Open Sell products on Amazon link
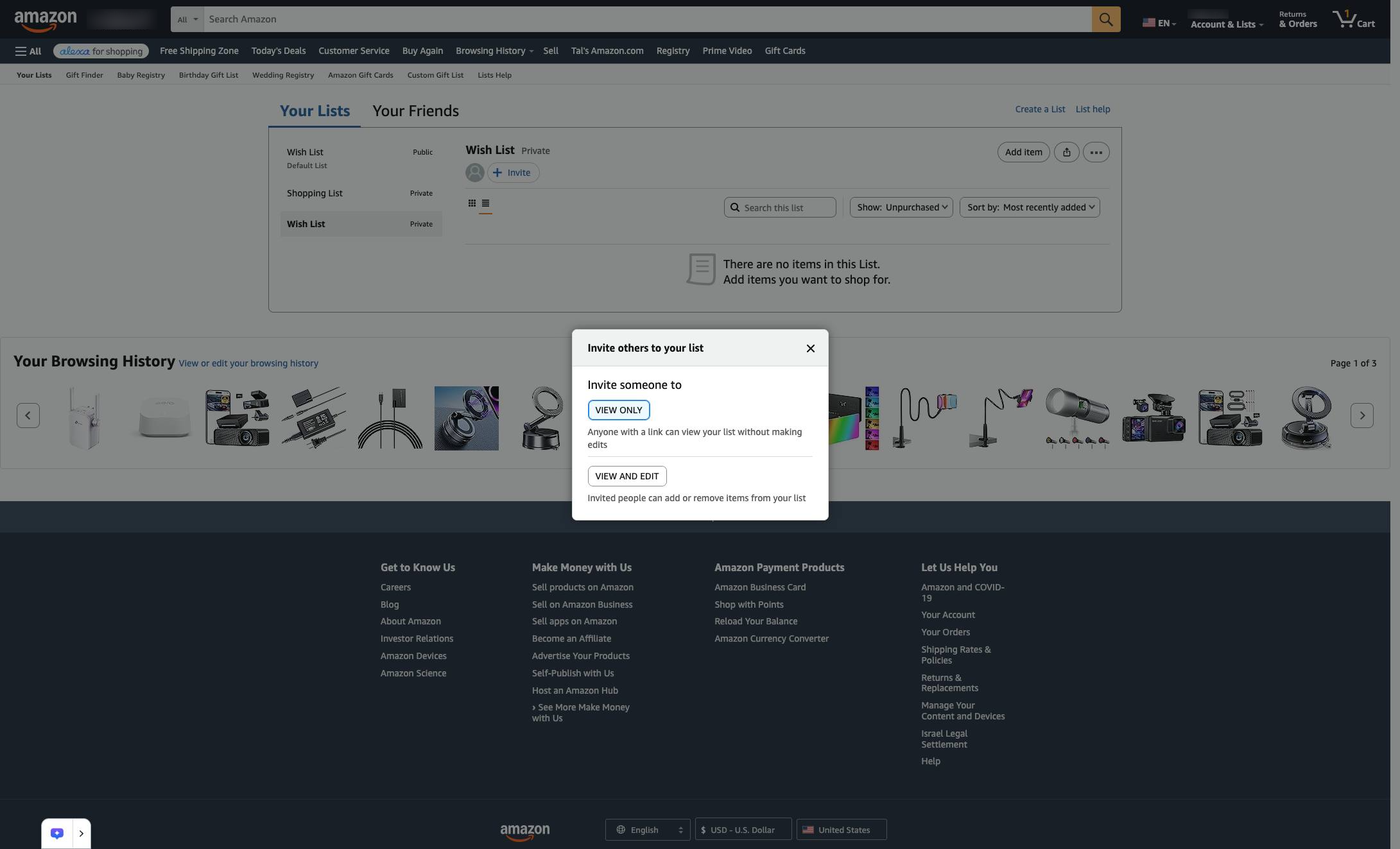 pos(582,587)
